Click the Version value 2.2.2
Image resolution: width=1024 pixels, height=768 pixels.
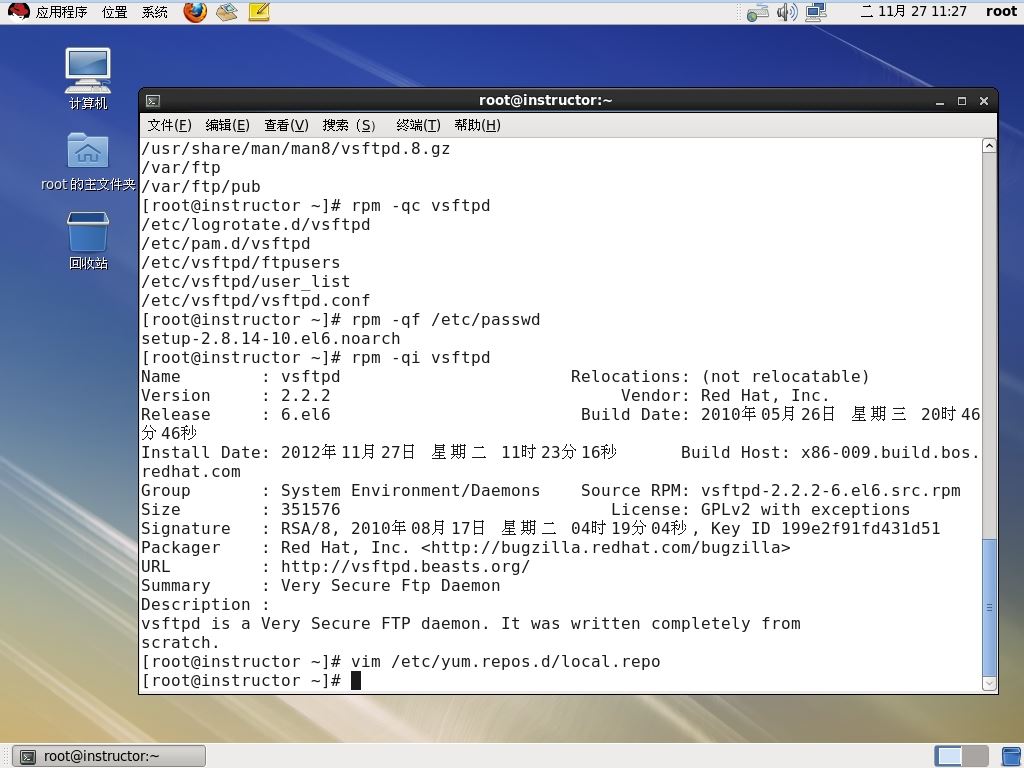tap(306, 395)
